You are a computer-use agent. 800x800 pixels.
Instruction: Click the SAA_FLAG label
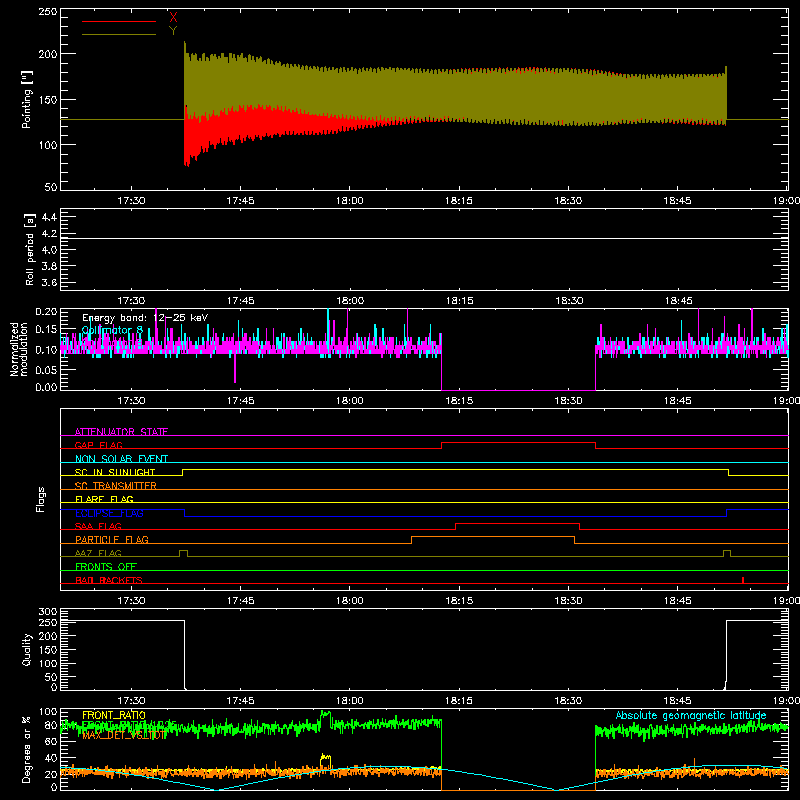[98, 526]
